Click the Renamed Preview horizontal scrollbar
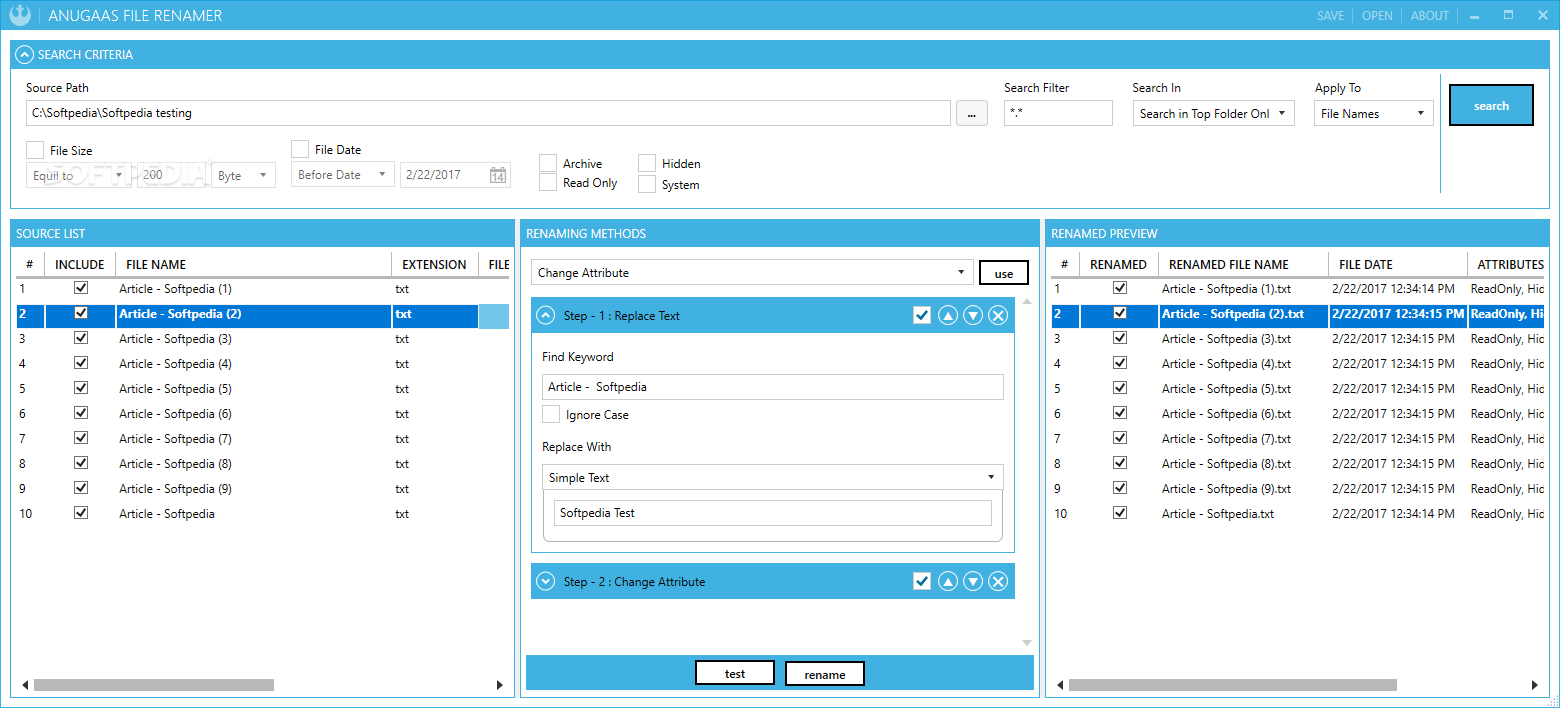Image resolution: width=1560 pixels, height=708 pixels. [x=1232, y=685]
